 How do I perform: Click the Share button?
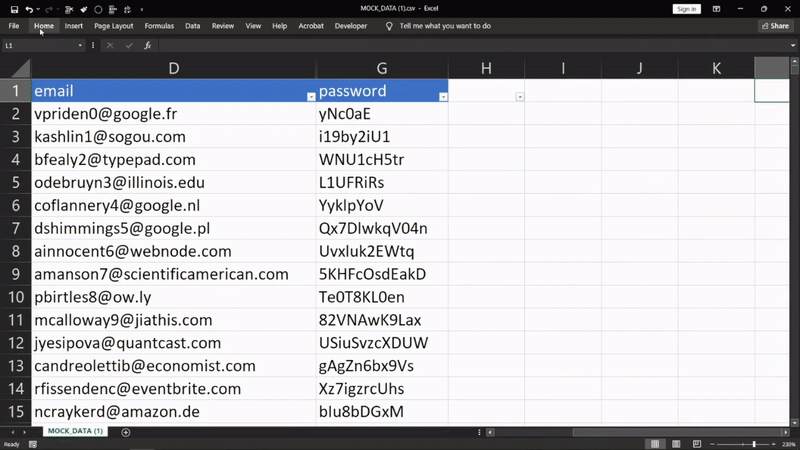point(775,26)
